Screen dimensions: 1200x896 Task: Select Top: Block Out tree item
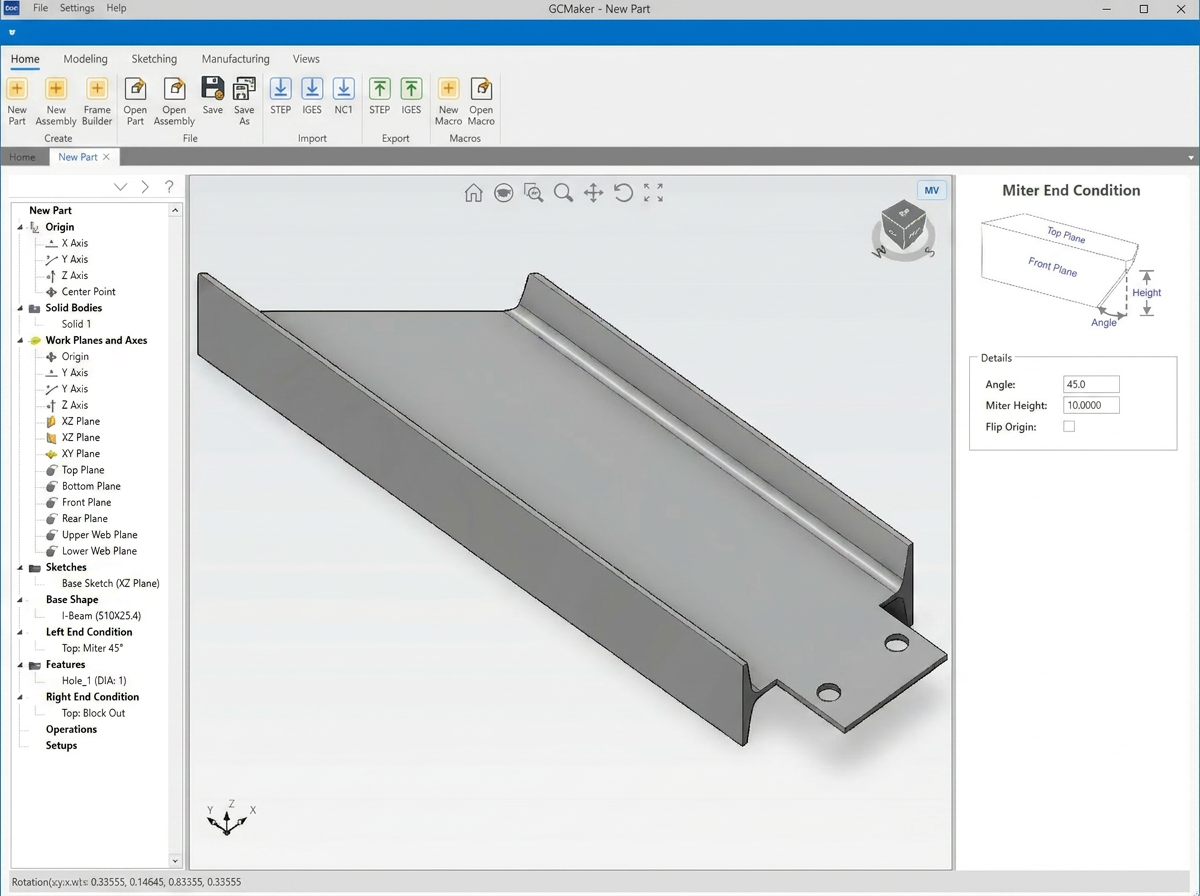coord(93,713)
